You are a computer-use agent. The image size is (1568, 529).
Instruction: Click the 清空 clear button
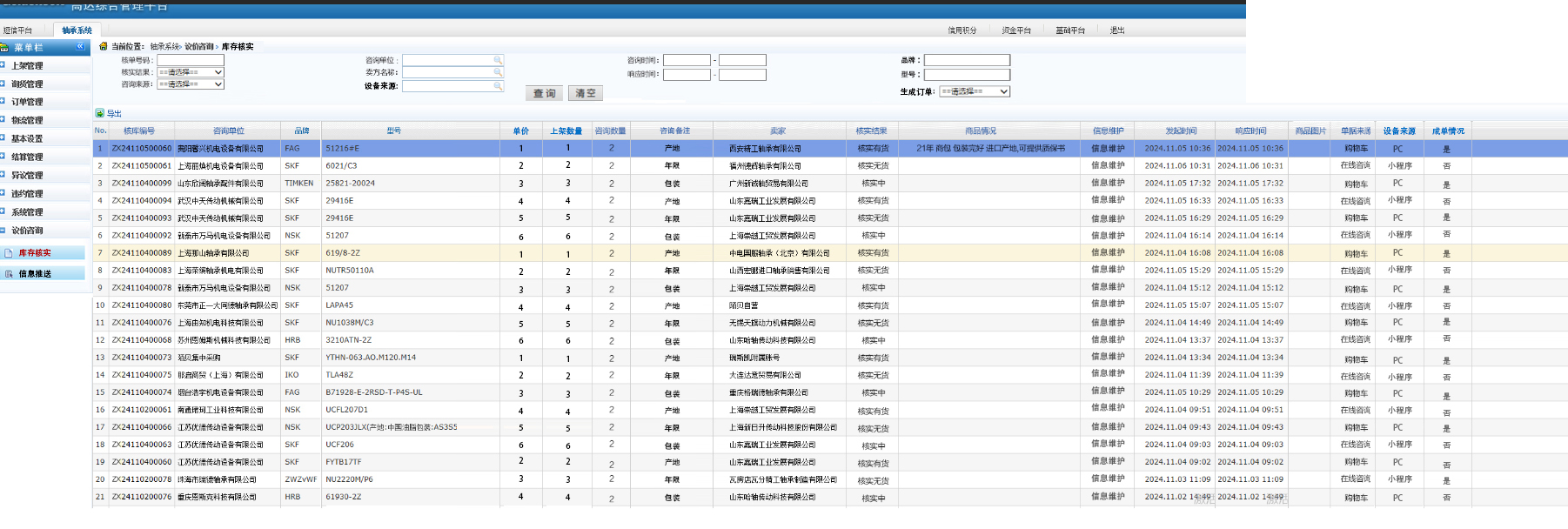pyautogui.click(x=586, y=93)
